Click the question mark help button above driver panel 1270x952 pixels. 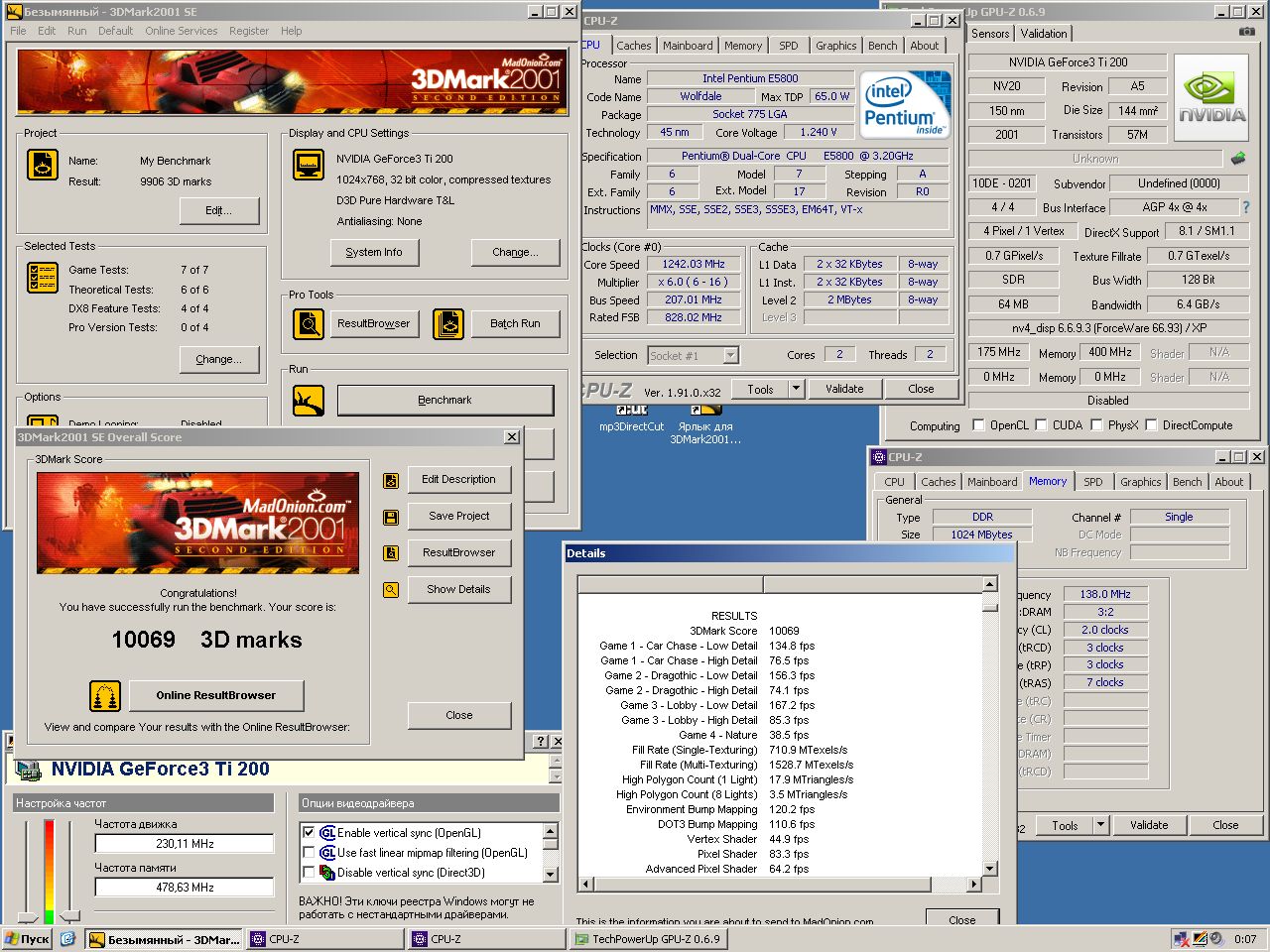(x=541, y=742)
